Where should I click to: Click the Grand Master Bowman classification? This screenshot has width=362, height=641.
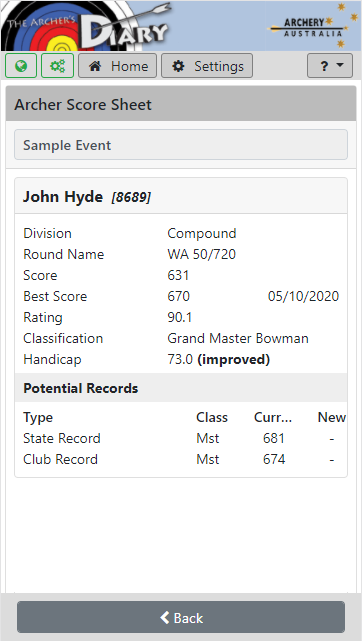click(x=238, y=338)
